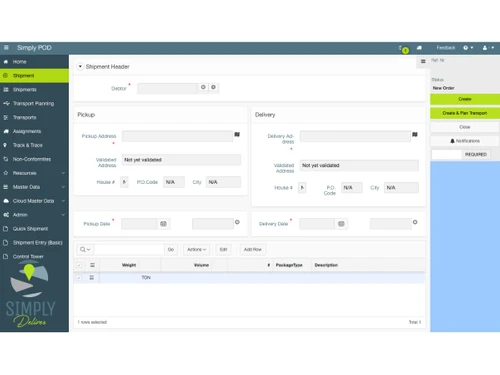Click the Master Data icon
500x375 pixels.
click(x=6, y=187)
